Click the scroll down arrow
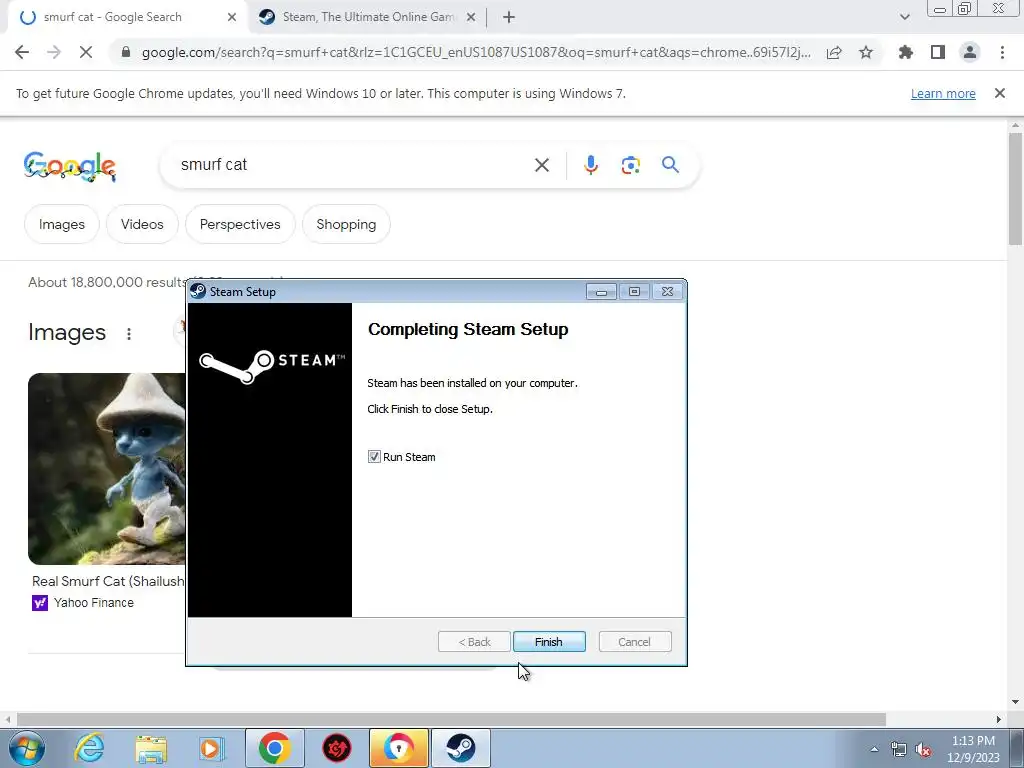Screen dimensions: 1024x768 [x=1015, y=702]
